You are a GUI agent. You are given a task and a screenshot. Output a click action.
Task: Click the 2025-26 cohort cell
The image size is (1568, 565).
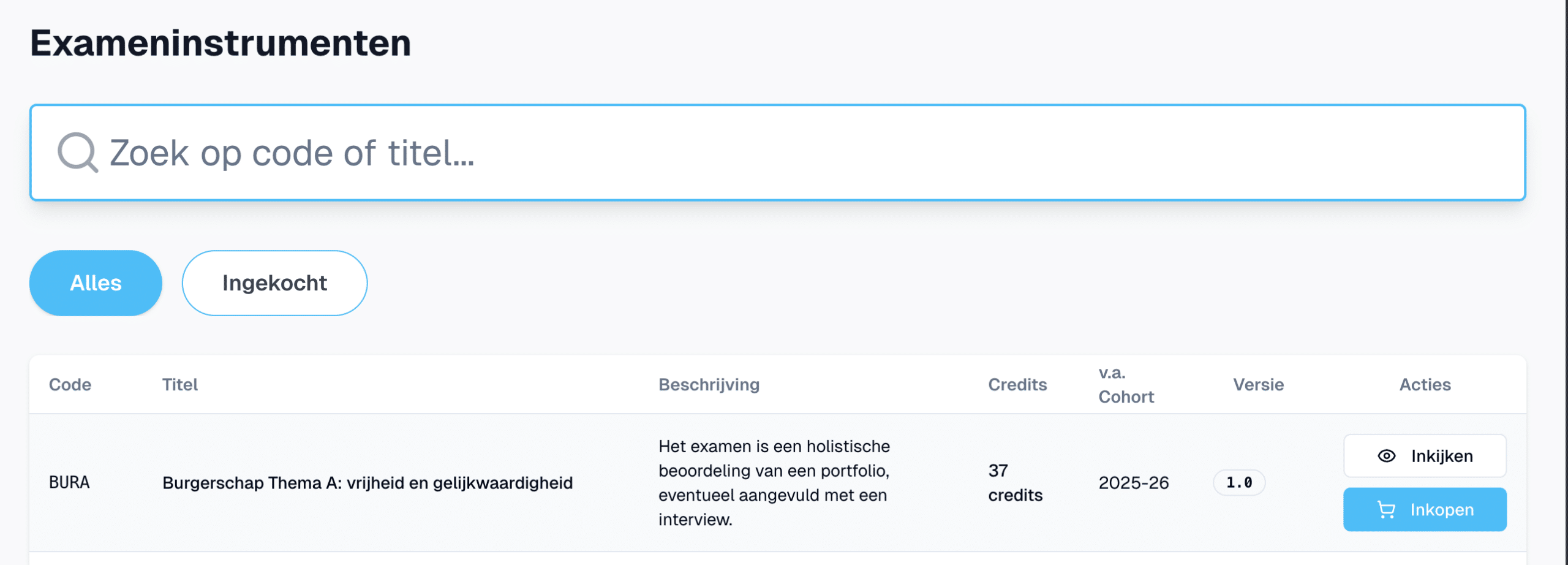click(1134, 483)
